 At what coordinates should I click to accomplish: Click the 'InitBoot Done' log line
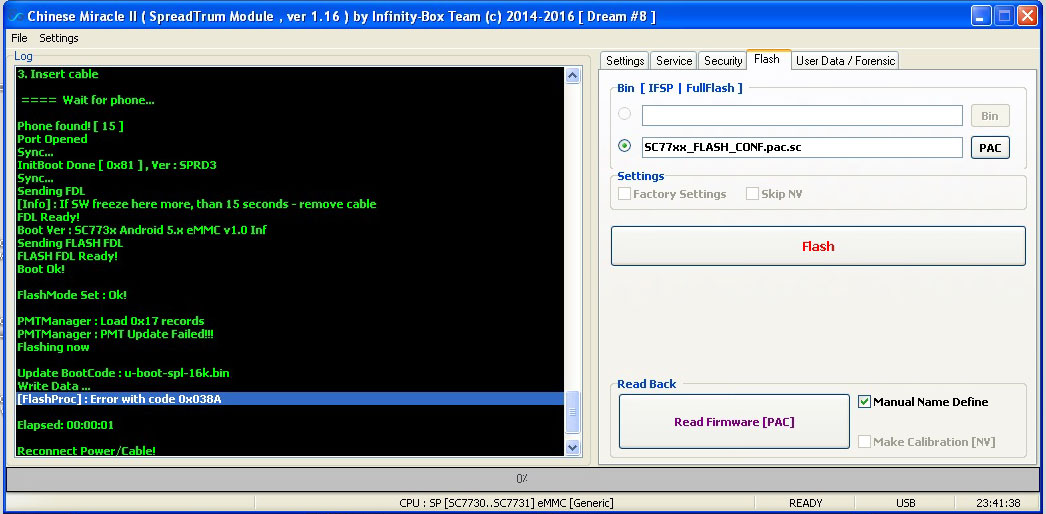coord(117,165)
